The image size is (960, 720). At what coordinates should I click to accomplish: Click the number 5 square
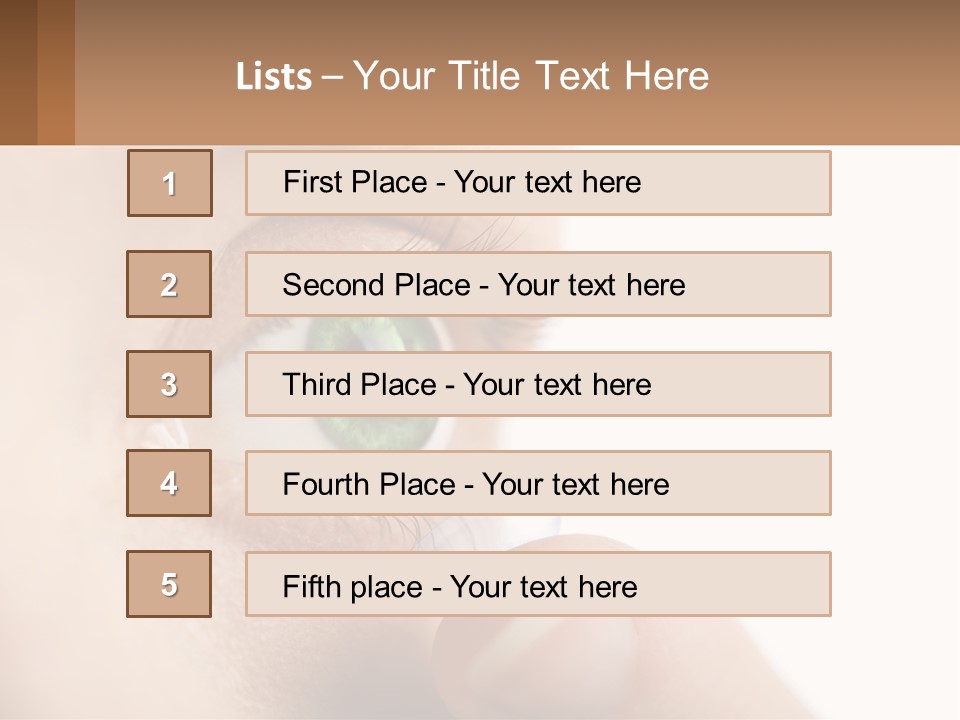click(169, 584)
